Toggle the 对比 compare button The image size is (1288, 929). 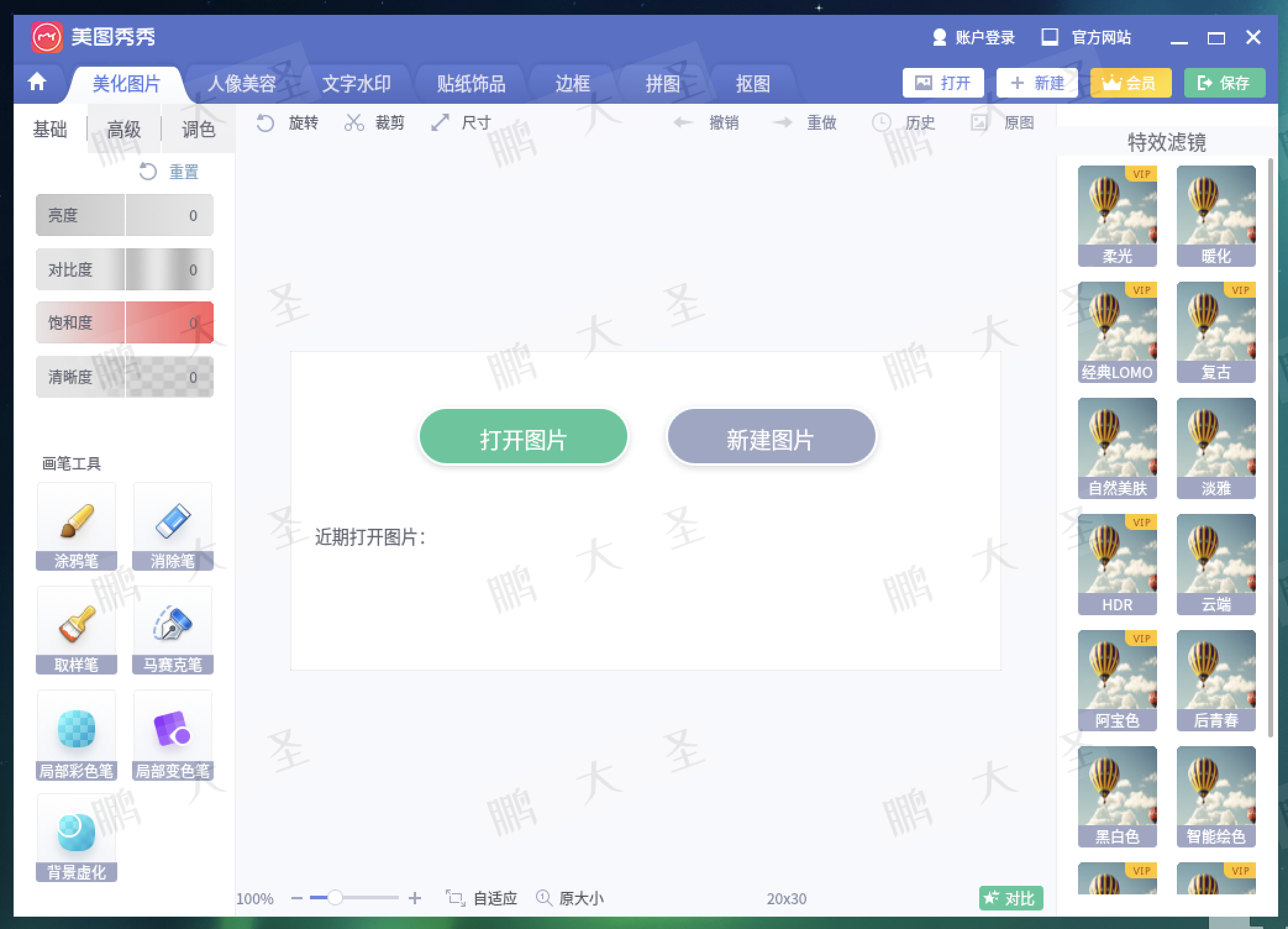tap(1011, 898)
